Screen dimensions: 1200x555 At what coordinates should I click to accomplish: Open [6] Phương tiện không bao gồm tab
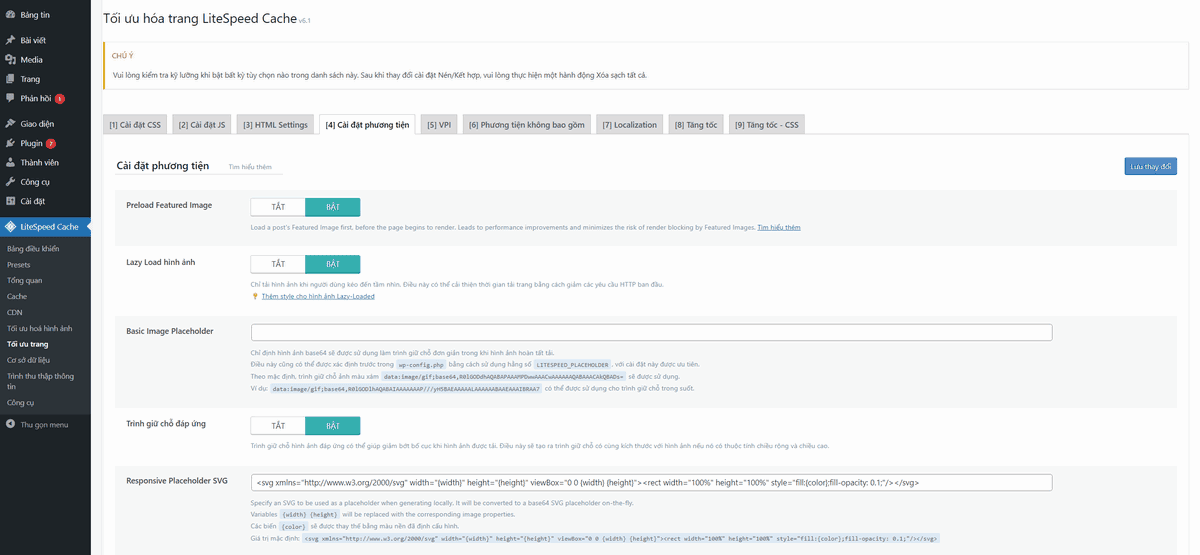(527, 125)
